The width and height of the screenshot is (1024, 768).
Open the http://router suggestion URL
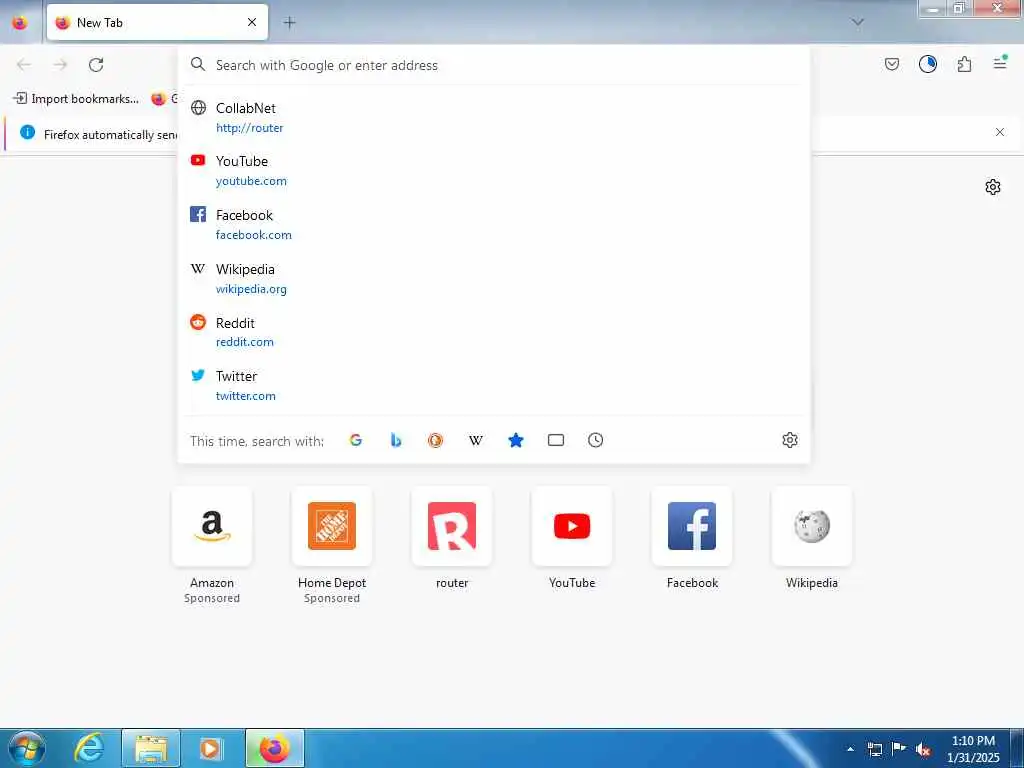pos(249,128)
